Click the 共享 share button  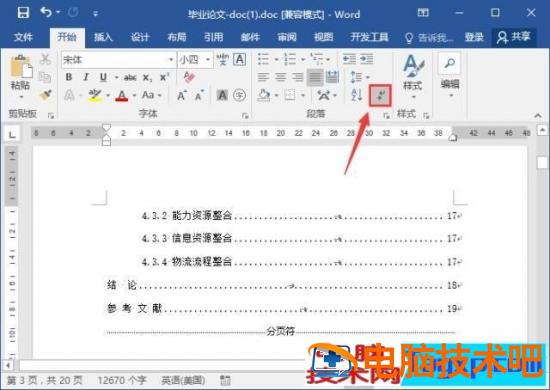click(514, 37)
